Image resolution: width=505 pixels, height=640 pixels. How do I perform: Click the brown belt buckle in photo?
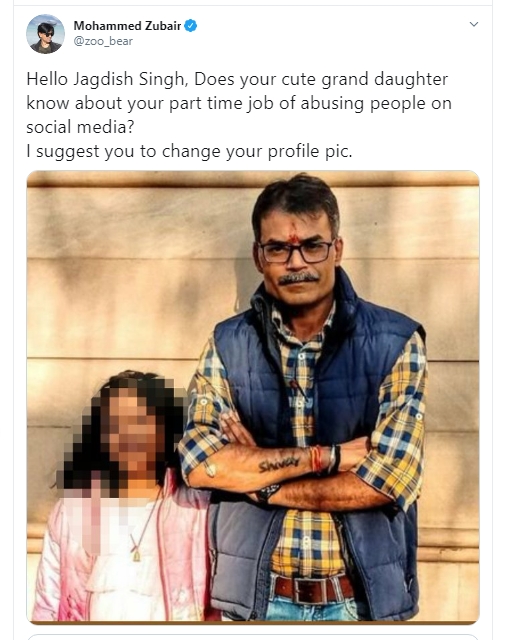pyautogui.click(x=309, y=591)
